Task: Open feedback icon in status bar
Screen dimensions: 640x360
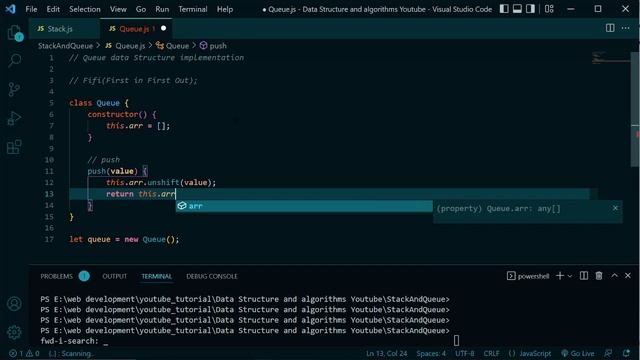Action: tap(608, 353)
